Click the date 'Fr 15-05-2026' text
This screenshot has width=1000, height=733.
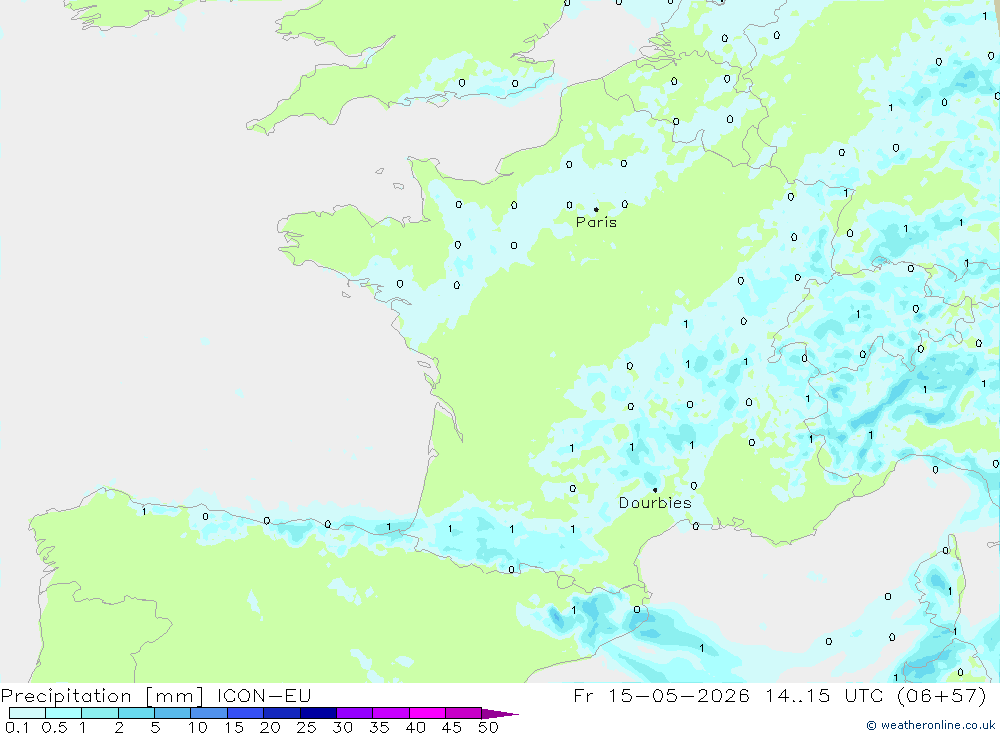tap(661, 695)
